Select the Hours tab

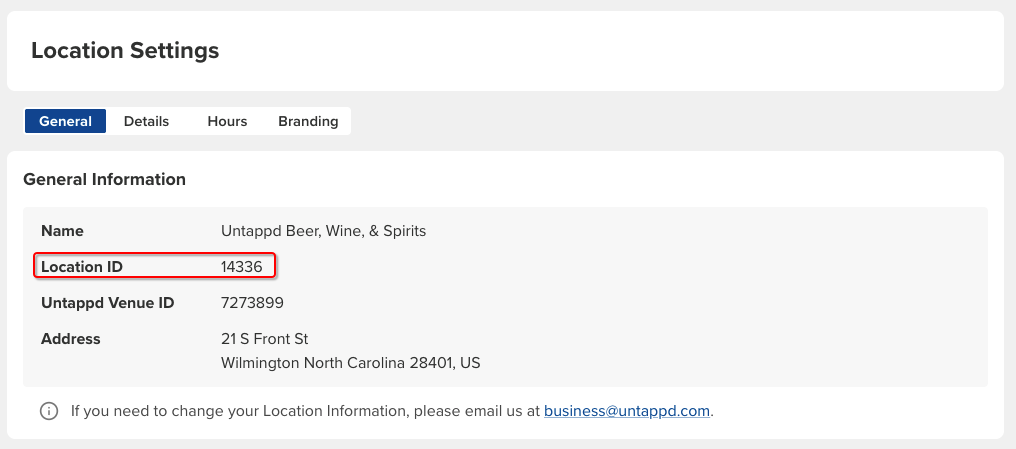[x=227, y=121]
